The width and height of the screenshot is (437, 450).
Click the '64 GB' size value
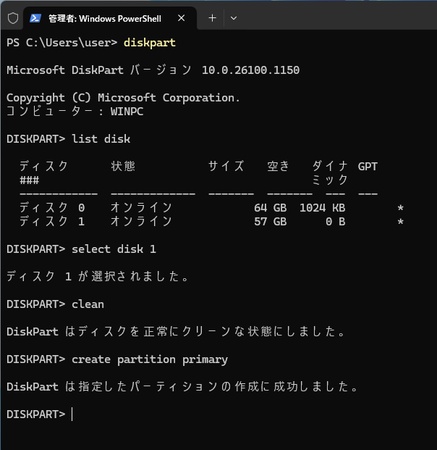point(270,208)
